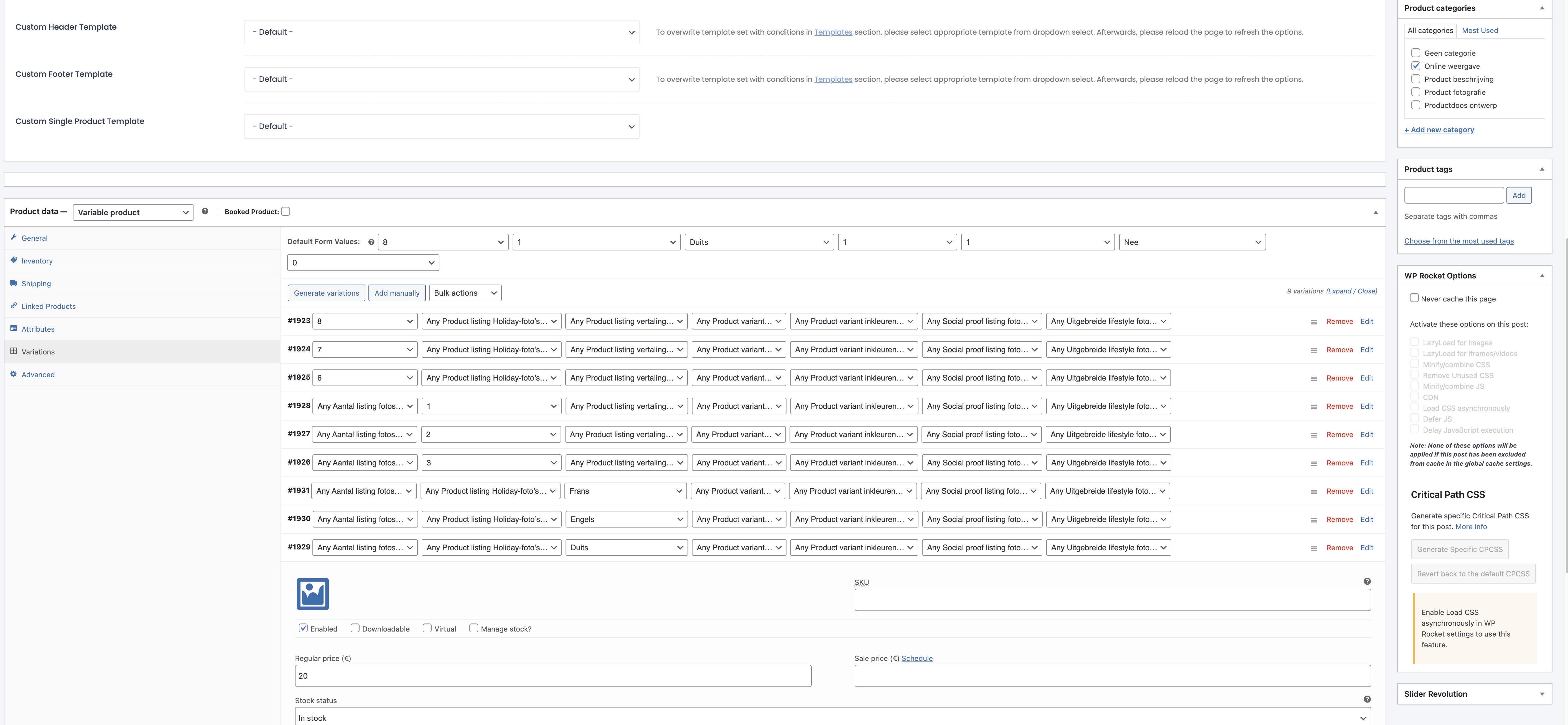Click the Stock status help tooltip icon
Viewport: 1568px width, 725px height.
tap(1366, 699)
